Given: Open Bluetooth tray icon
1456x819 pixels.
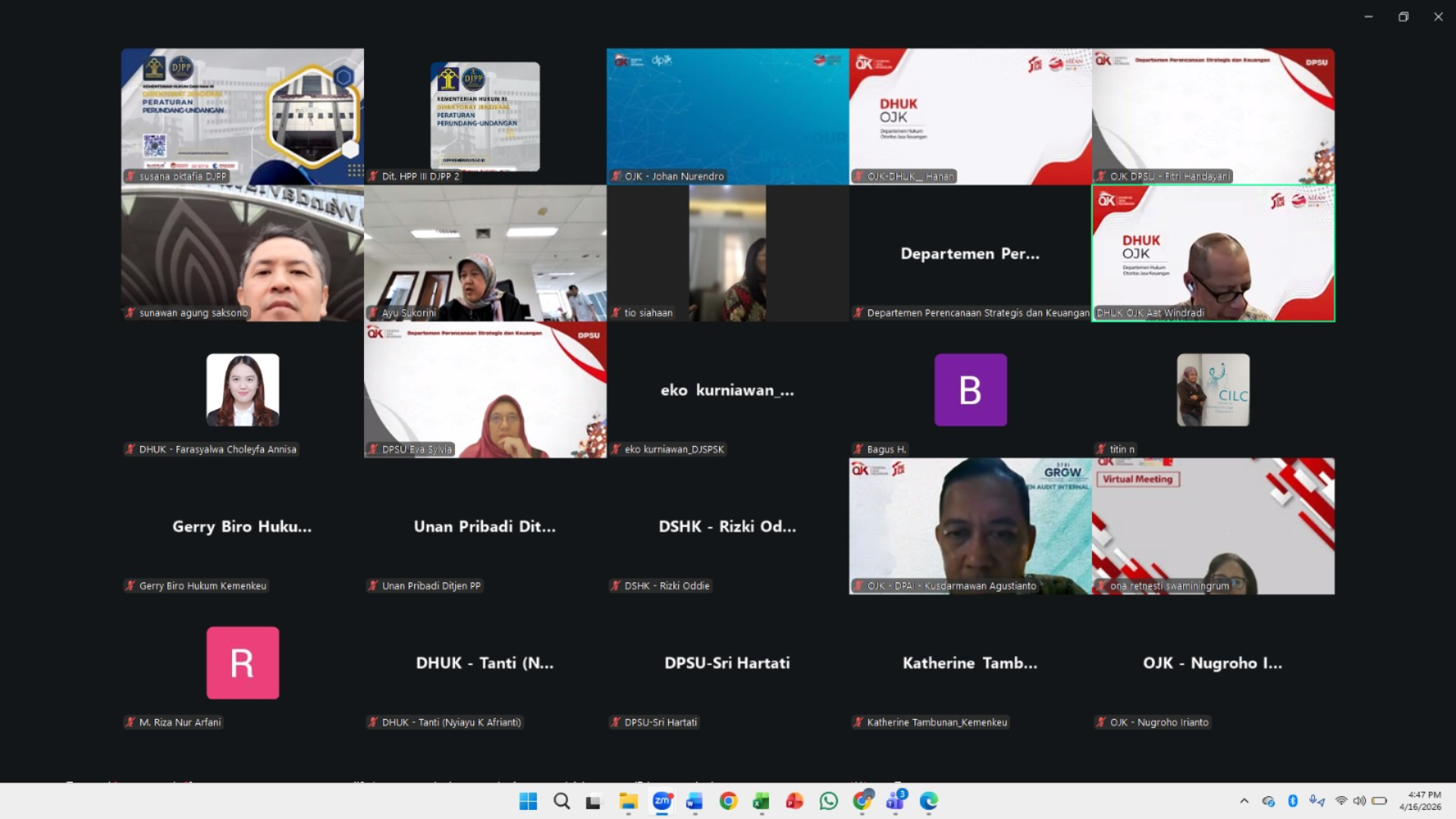Looking at the screenshot, I should pos(1293,801).
